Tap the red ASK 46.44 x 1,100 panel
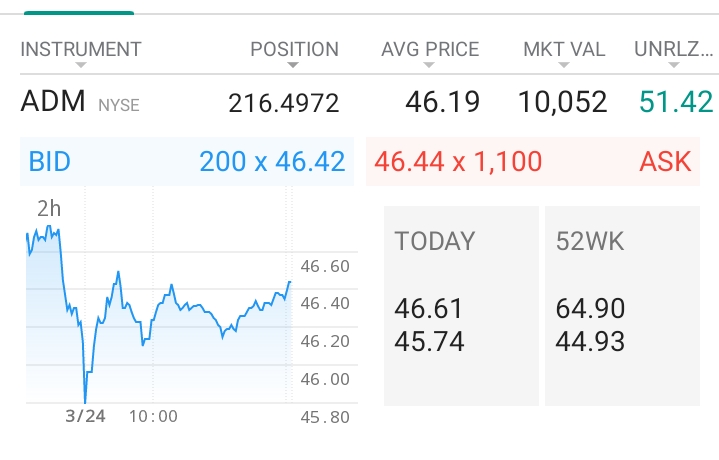Viewport: 719px width, 460px height. point(533,161)
